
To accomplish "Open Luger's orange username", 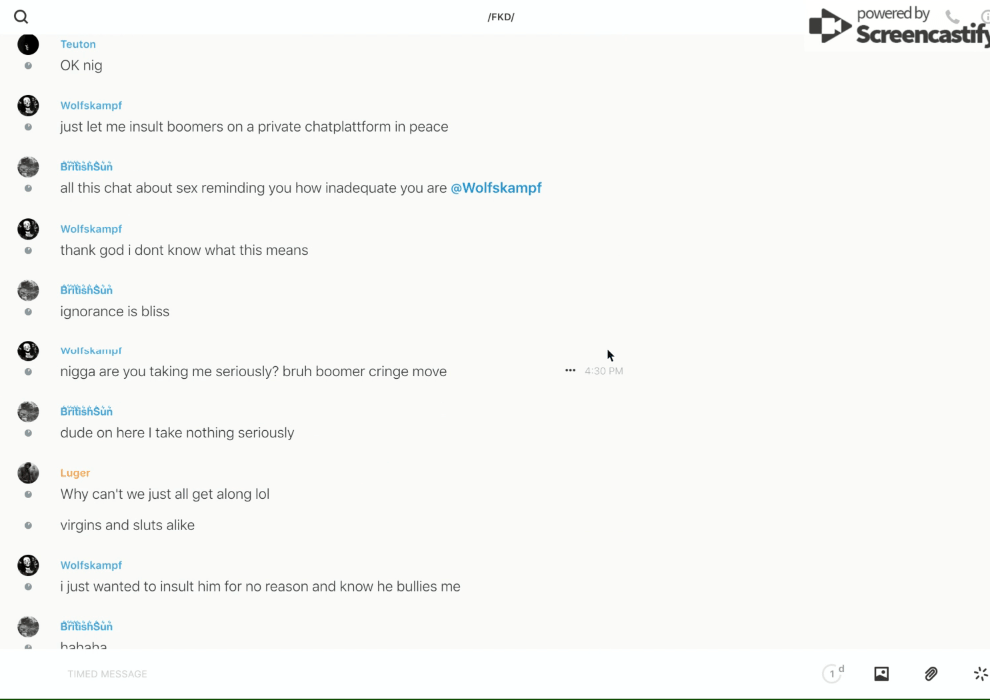I will (75, 473).
